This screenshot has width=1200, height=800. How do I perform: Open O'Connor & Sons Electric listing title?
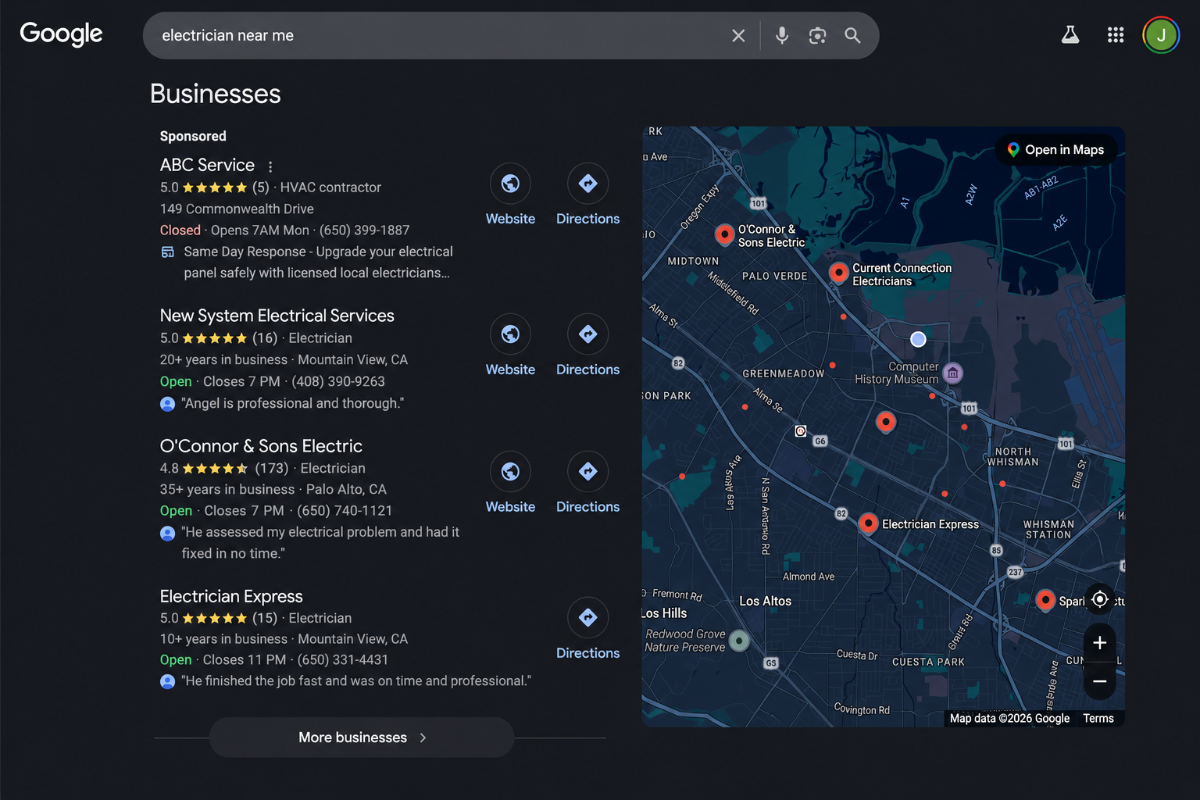click(261, 446)
